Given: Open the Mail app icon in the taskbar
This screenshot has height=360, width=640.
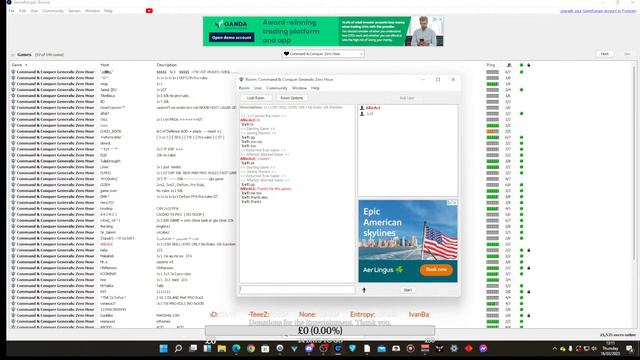Looking at the screenshot, I should pyautogui.click(x=381, y=348).
